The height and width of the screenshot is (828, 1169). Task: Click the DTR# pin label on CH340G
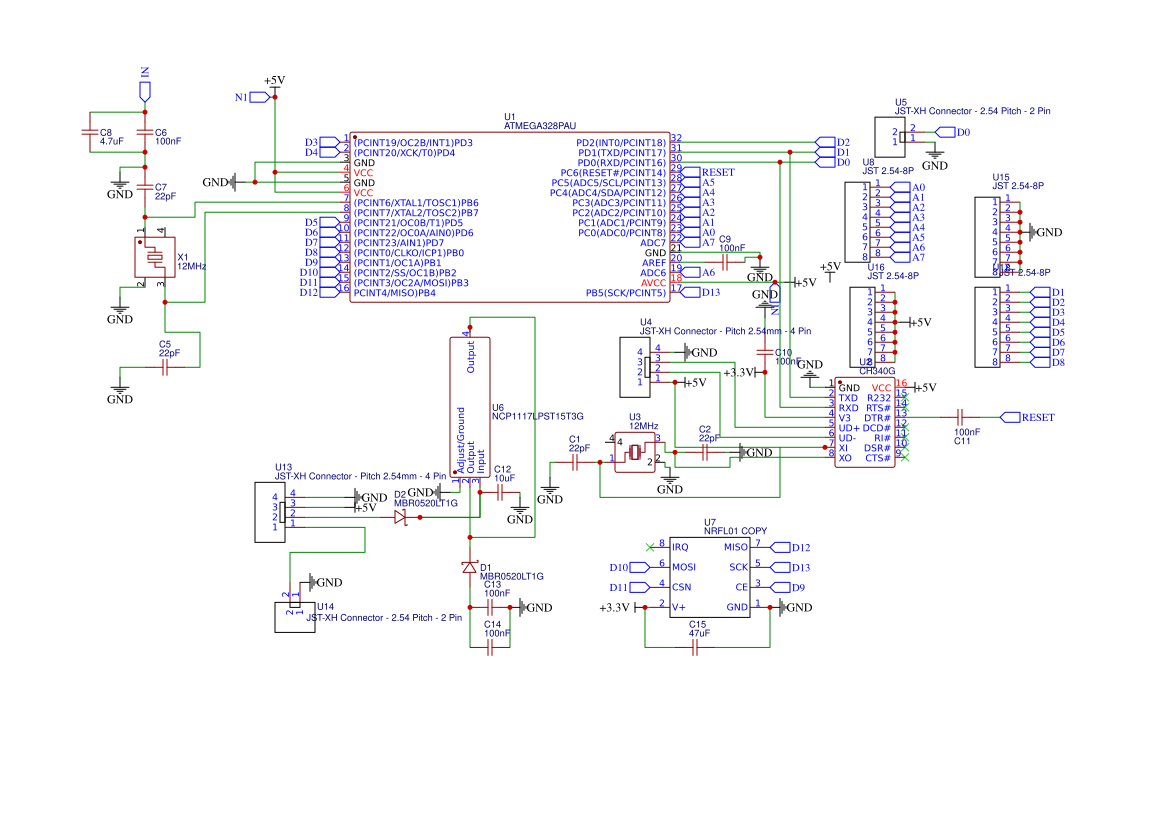point(877,418)
